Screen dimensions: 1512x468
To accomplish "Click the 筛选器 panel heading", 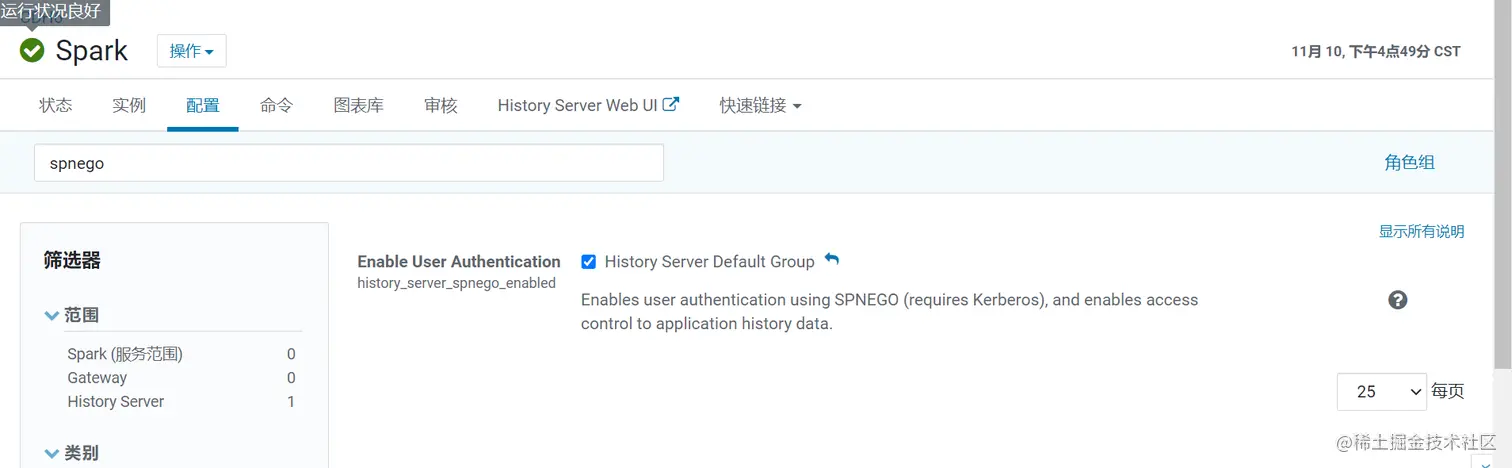I will [x=72, y=261].
